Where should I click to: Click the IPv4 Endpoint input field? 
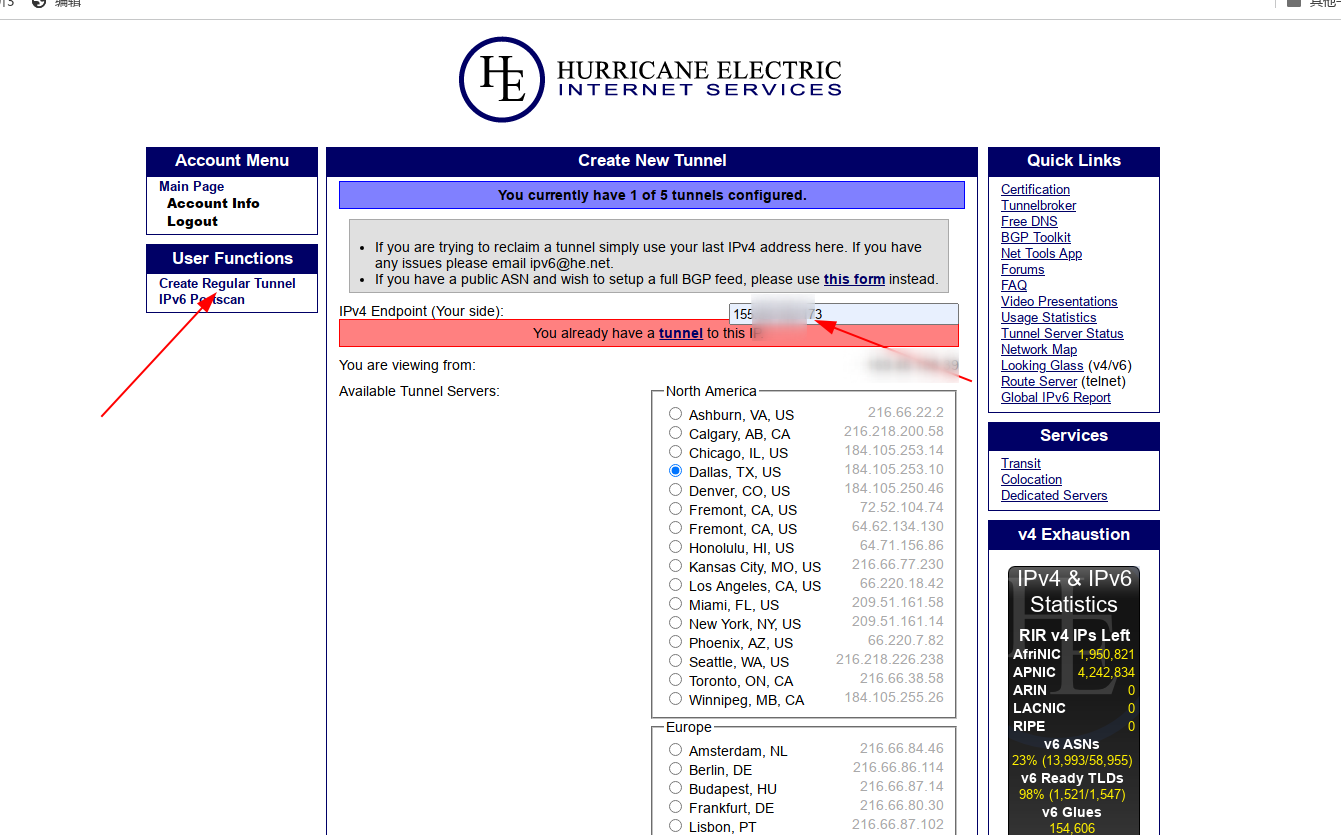[x=843, y=314]
